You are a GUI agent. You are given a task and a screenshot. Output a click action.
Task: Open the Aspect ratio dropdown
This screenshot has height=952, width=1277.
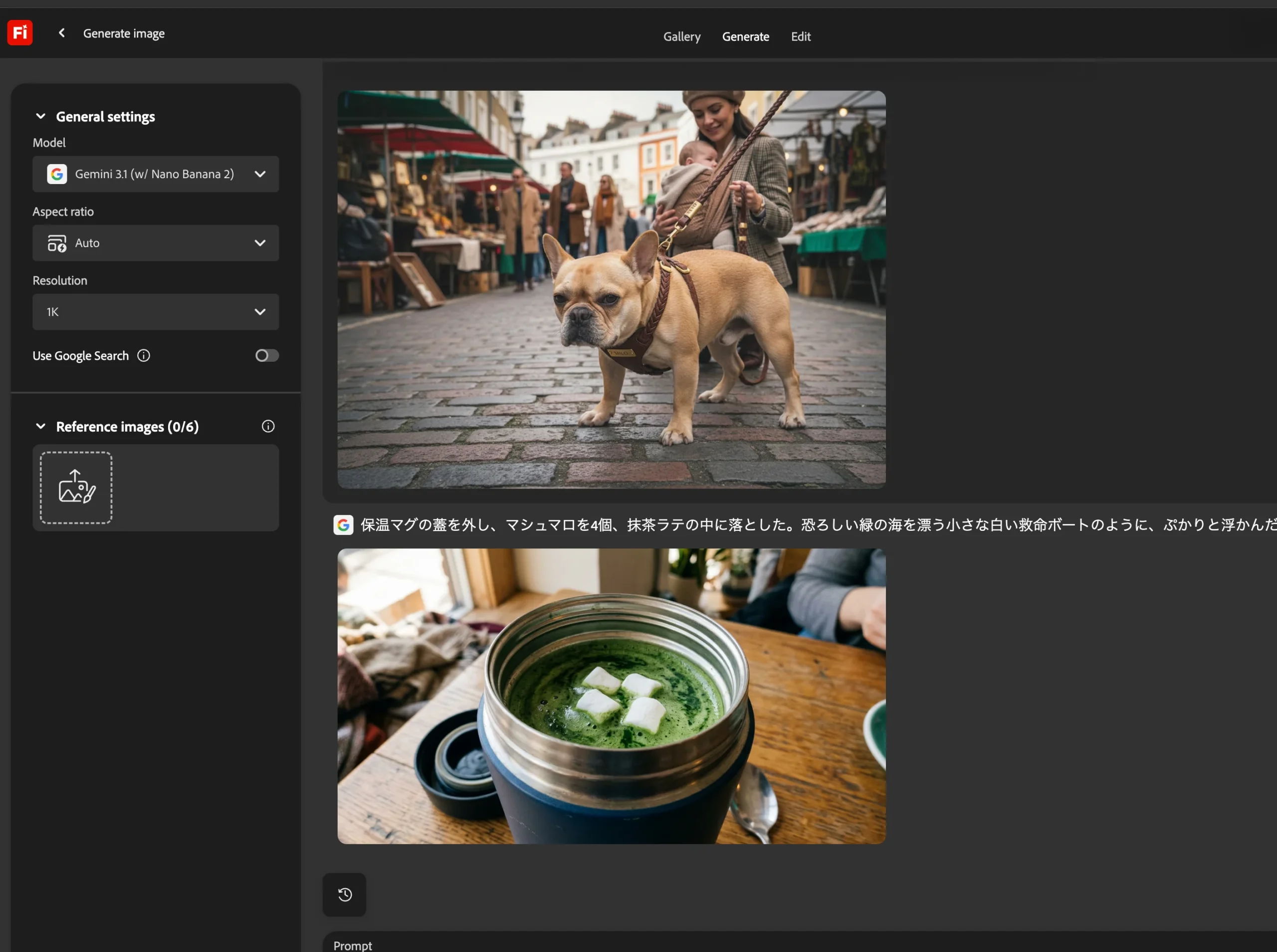click(x=260, y=242)
